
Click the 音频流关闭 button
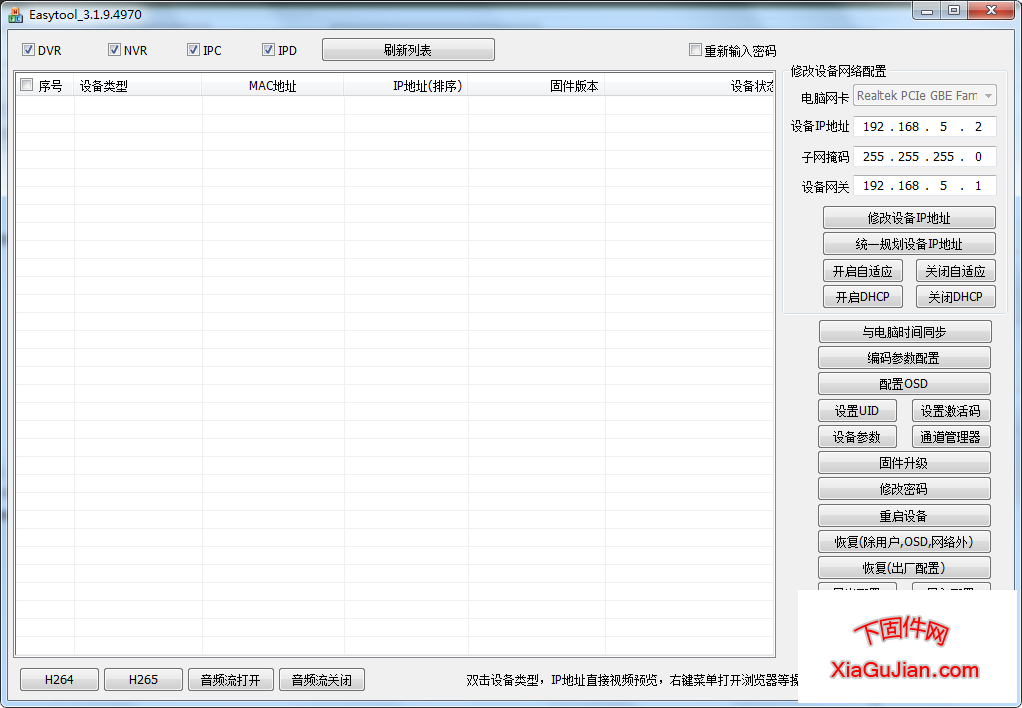click(322, 679)
